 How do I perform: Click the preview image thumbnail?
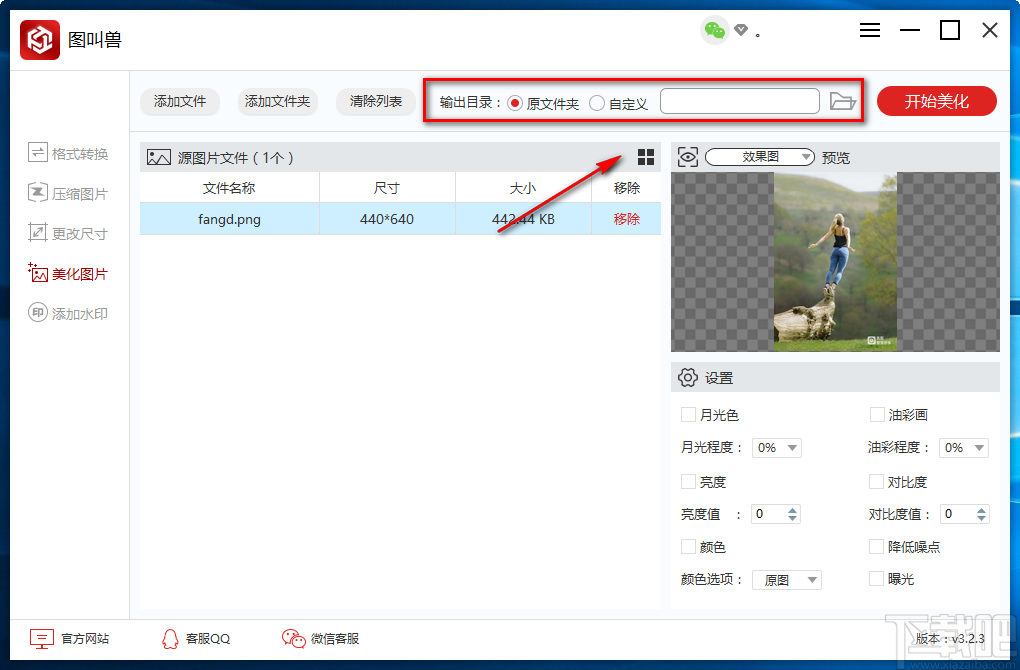coord(835,261)
